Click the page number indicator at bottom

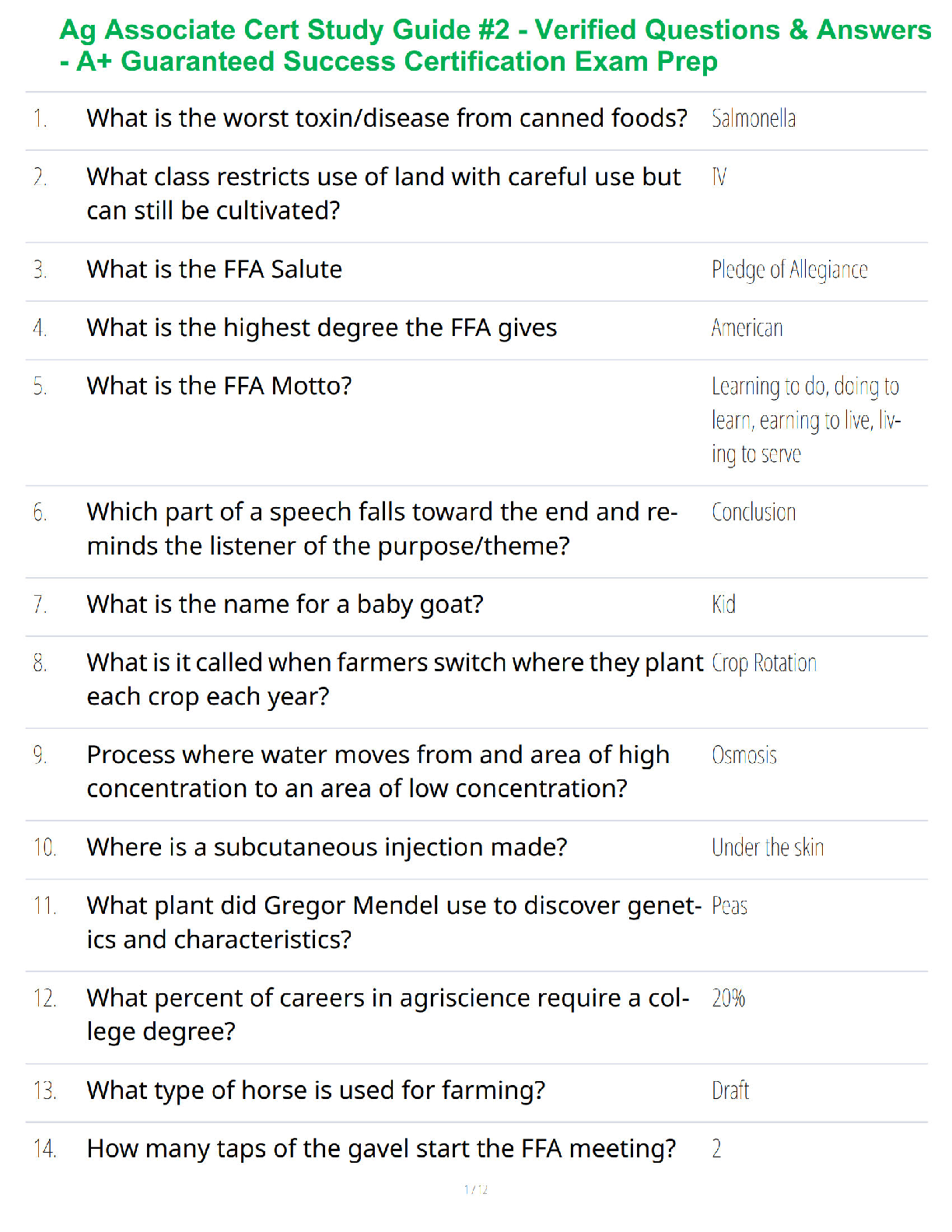476,1189
